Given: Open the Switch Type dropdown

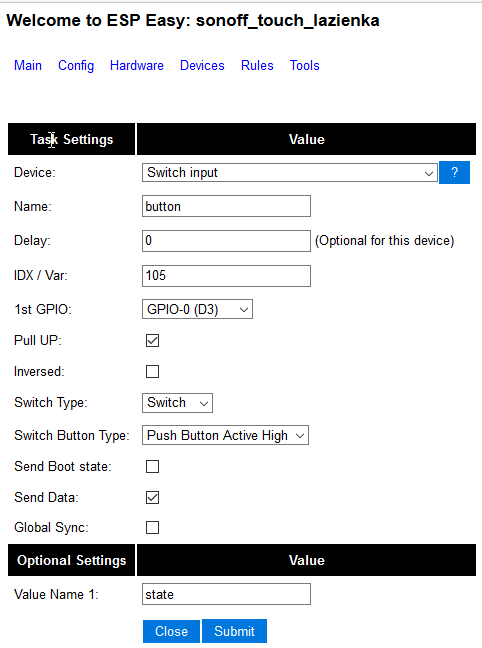Looking at the screenshot, I should point(177,403).
